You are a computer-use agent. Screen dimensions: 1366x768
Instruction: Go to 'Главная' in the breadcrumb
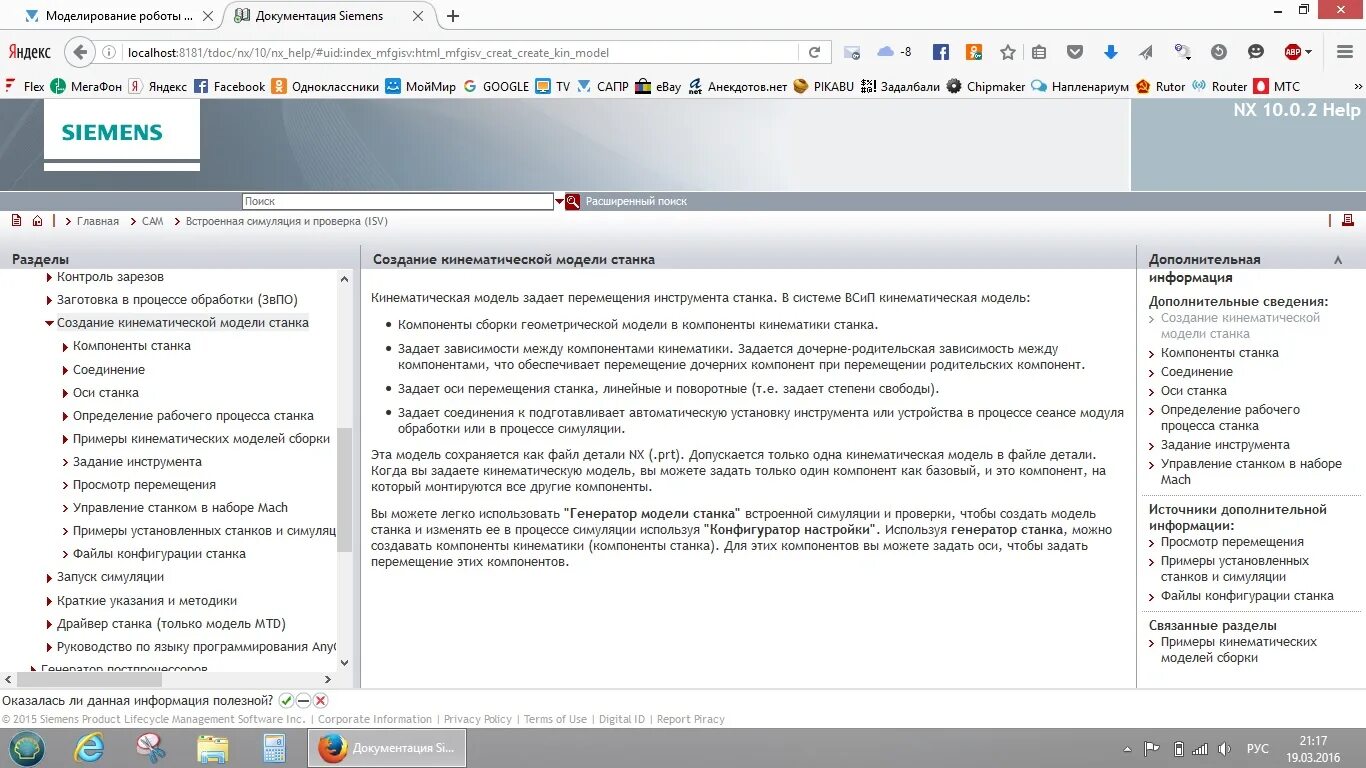click(x=97, y=221)
